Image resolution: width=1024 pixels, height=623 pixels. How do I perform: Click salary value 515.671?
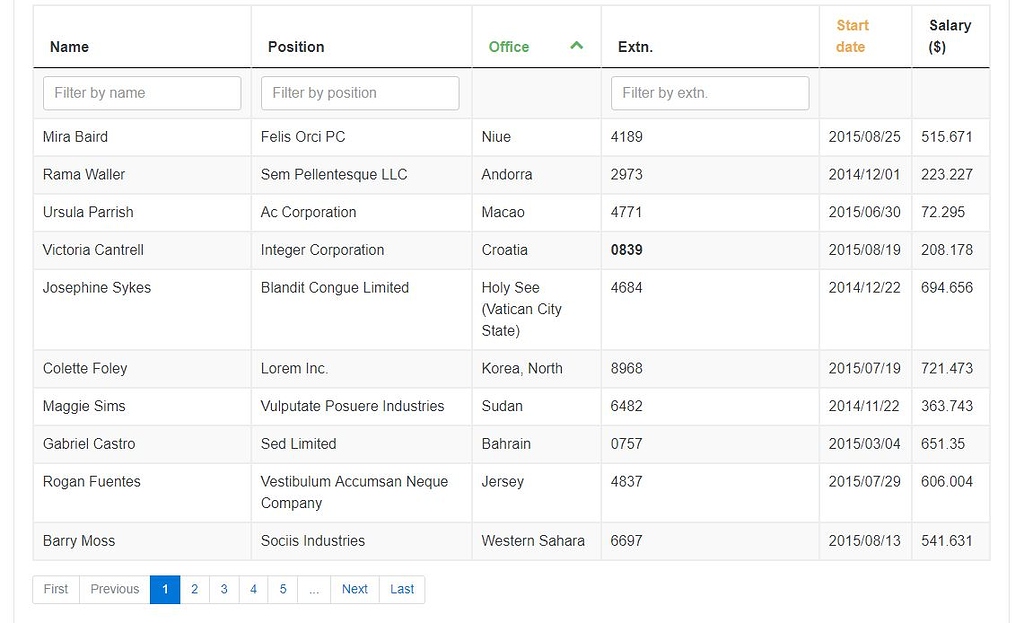point(947,137)
